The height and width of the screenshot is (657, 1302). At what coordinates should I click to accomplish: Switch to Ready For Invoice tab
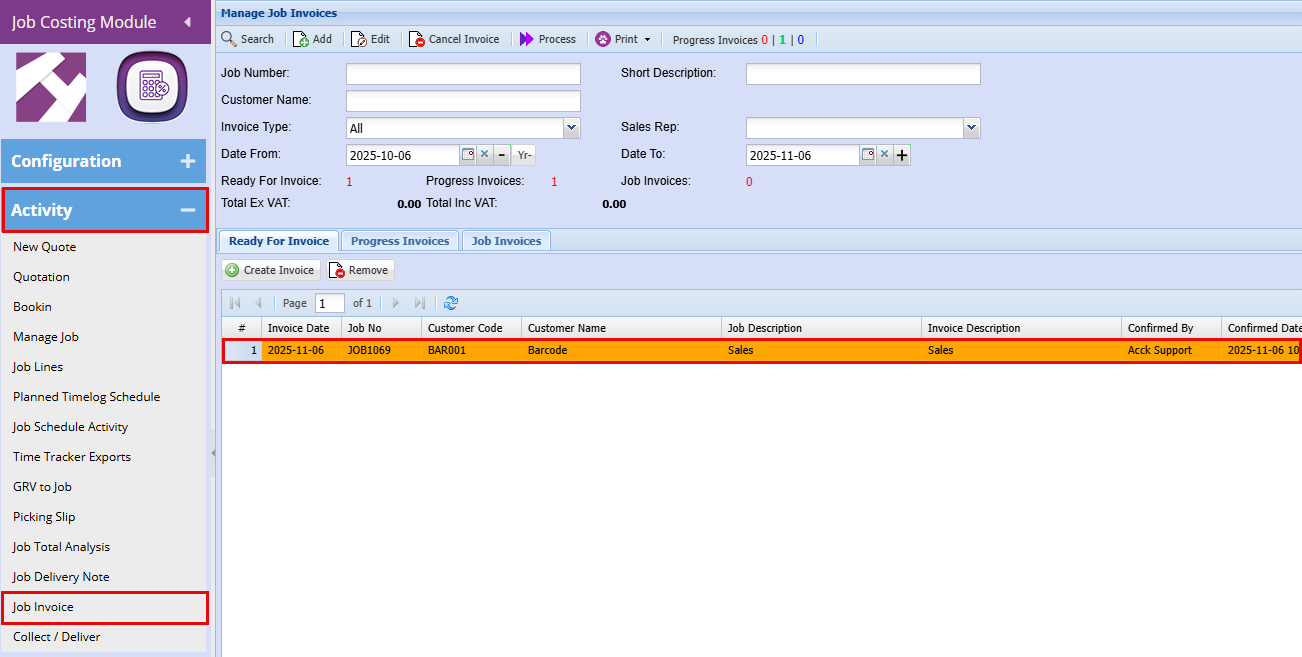click(x=279, y=241)
